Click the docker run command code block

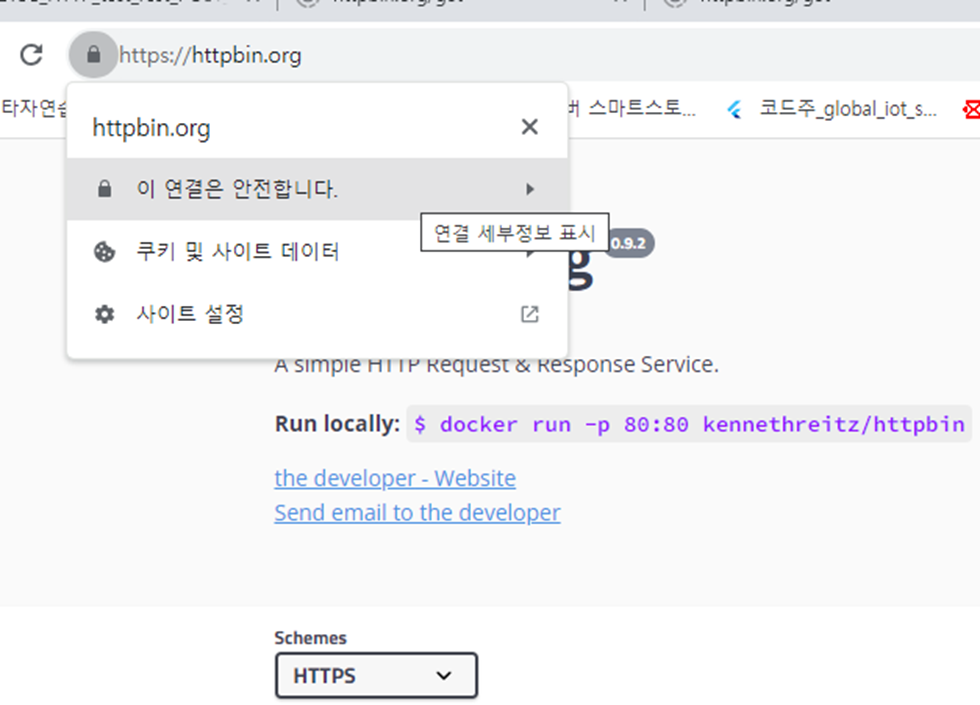tap(689, 424)
